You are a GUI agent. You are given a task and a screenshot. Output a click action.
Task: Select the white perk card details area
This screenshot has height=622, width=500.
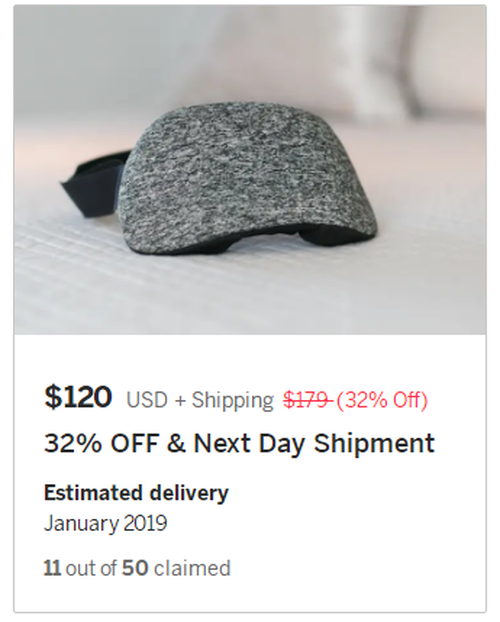tap(250, 473)
